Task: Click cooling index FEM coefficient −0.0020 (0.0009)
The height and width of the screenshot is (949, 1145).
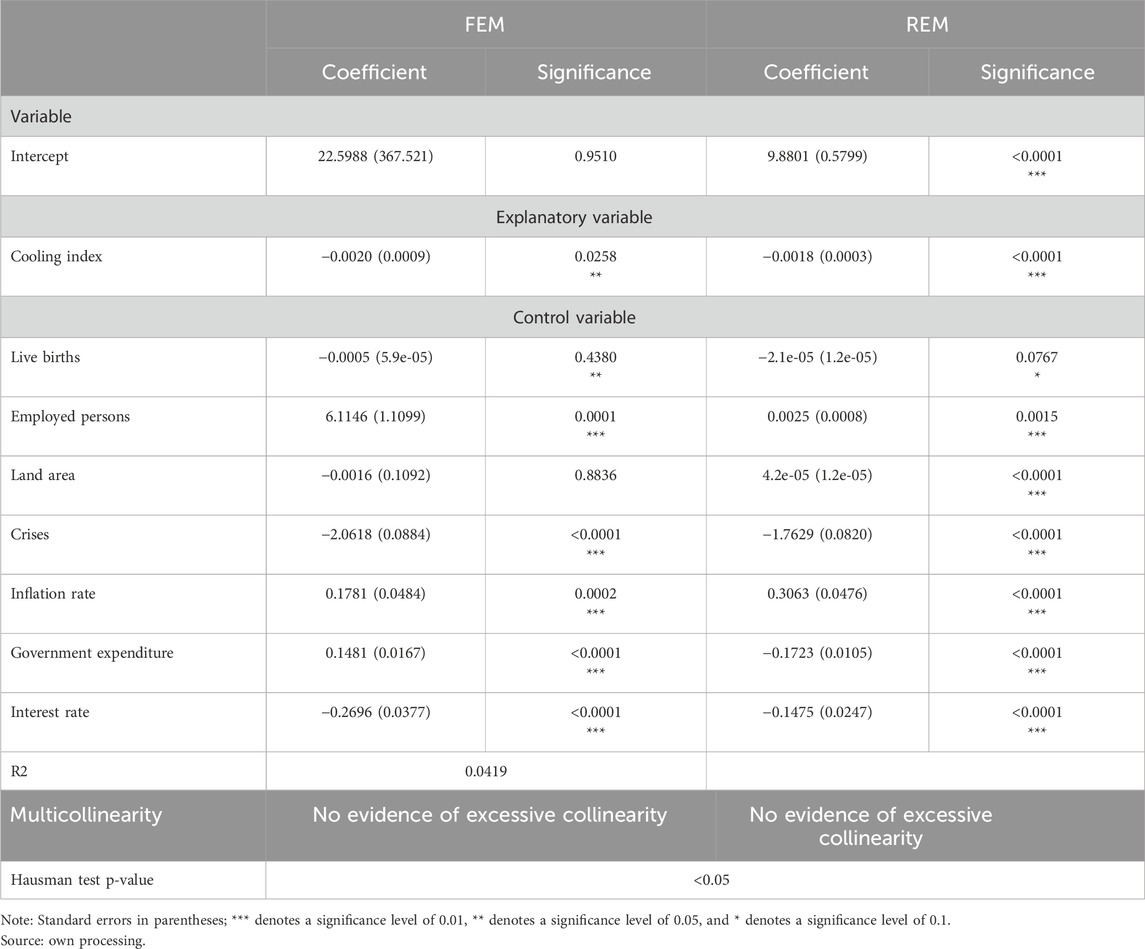Action: [x=375, y=256]
